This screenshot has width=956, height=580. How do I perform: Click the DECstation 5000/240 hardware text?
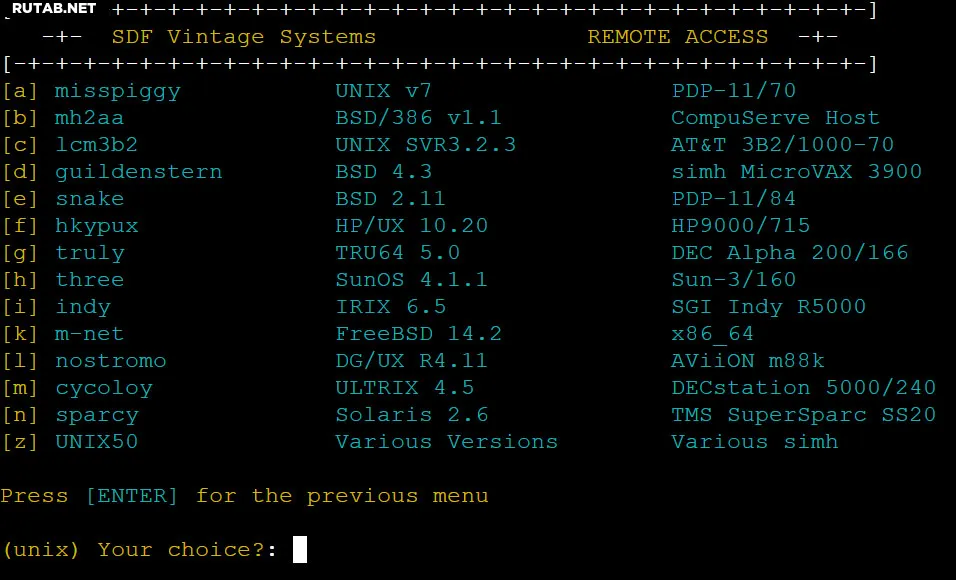pos(803,388)
